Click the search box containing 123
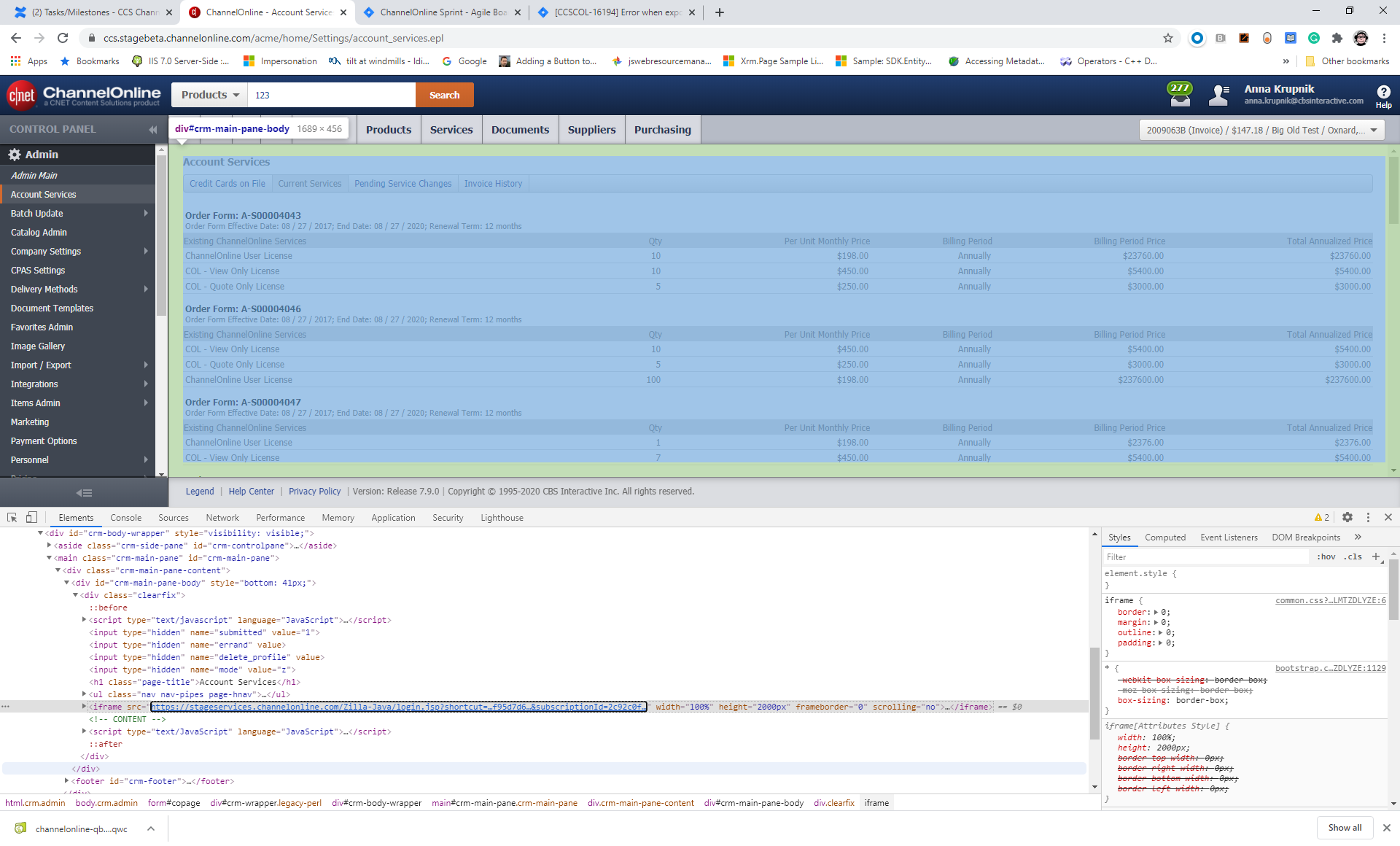Image resolution: width=1400 pixels, height=846 pixels. [332, 95]
